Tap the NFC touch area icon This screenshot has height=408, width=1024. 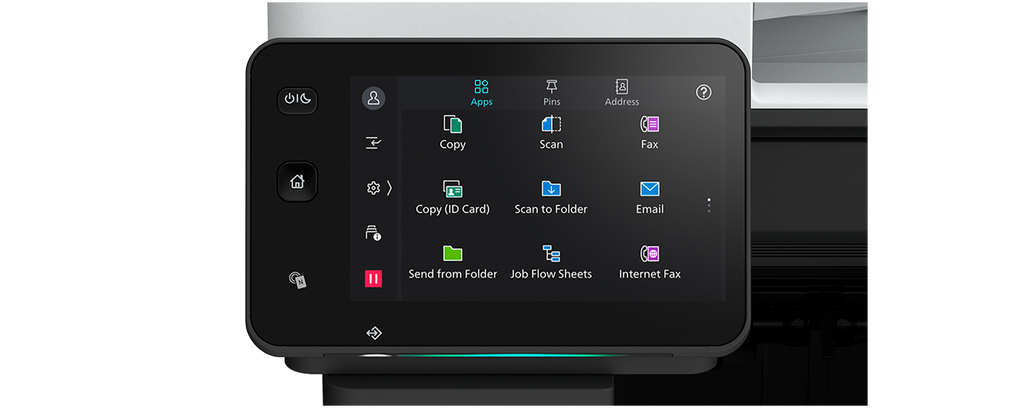coord(298,281)
